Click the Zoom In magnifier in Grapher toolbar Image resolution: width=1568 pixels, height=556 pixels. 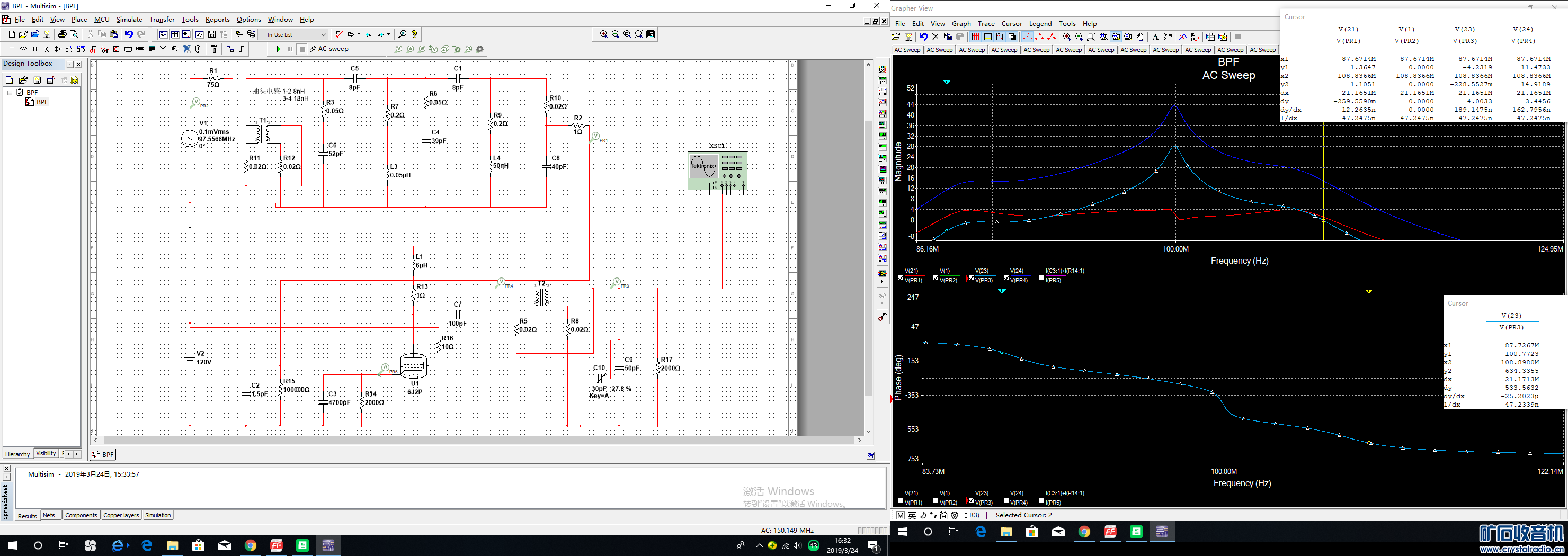tap(1066, 37)
